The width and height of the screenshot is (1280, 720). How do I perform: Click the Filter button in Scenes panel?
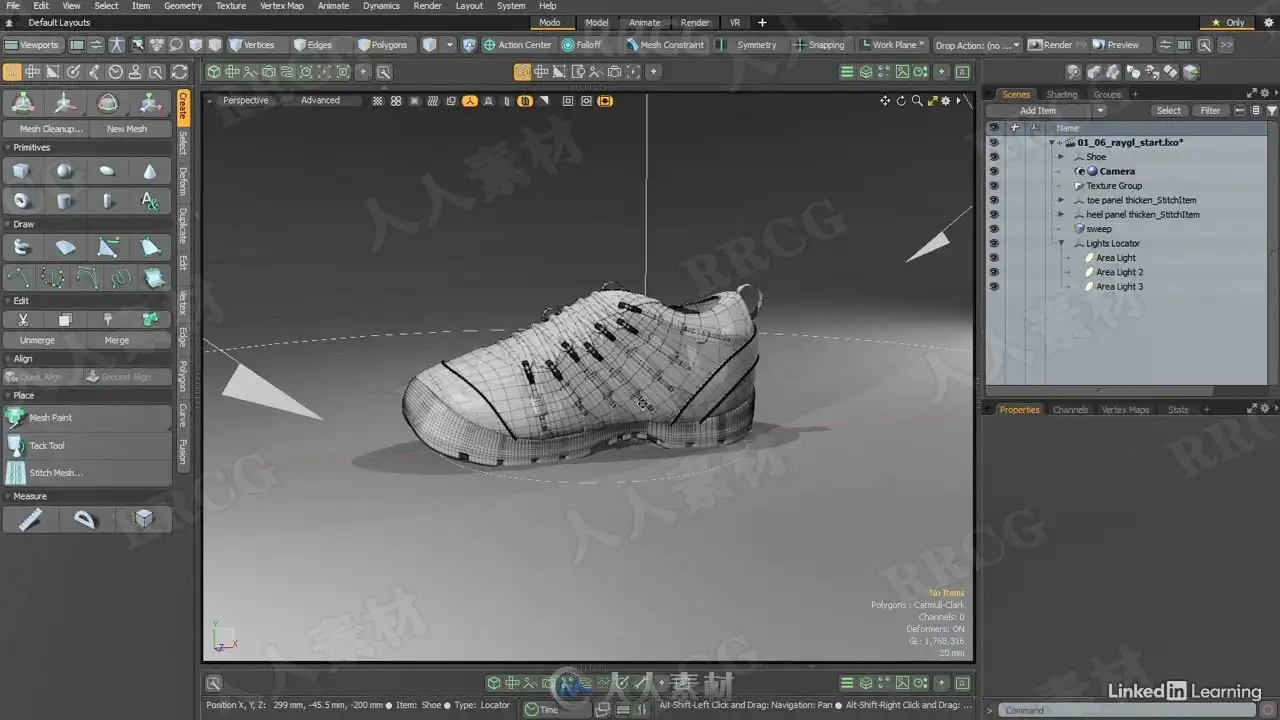(1210, 111)
